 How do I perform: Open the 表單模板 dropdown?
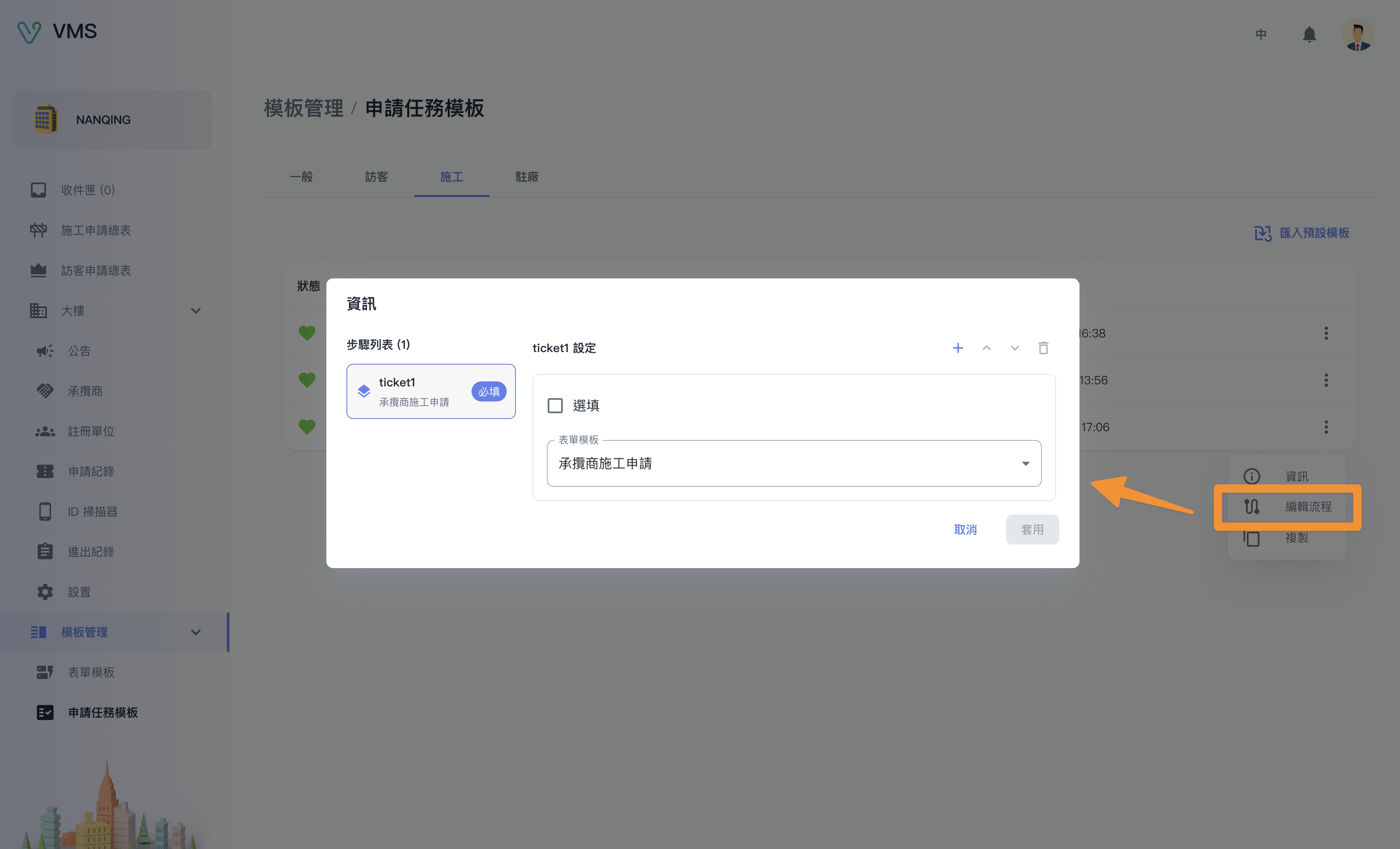point(794,463)
